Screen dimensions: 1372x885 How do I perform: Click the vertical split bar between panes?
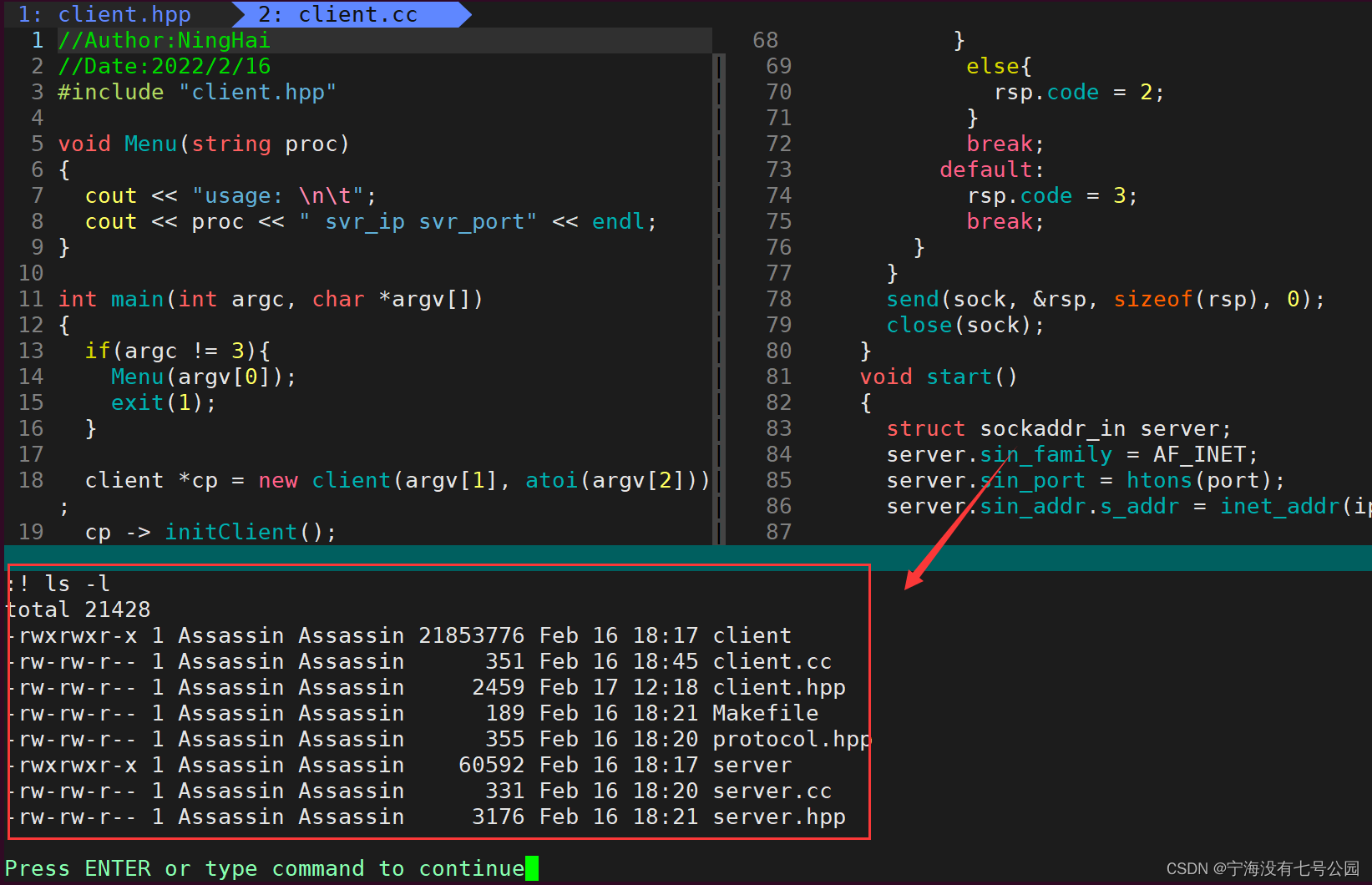click(x=719, y=299)
